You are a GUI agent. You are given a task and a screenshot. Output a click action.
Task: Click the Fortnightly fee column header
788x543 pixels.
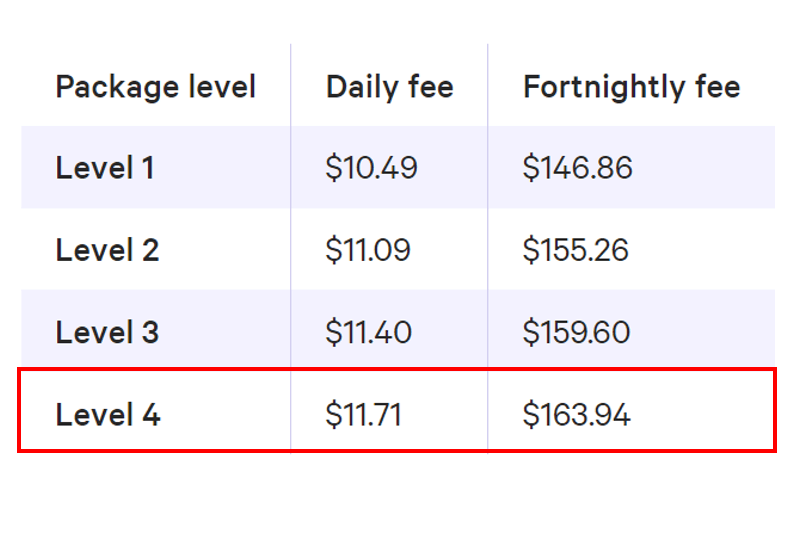[631, 87]
